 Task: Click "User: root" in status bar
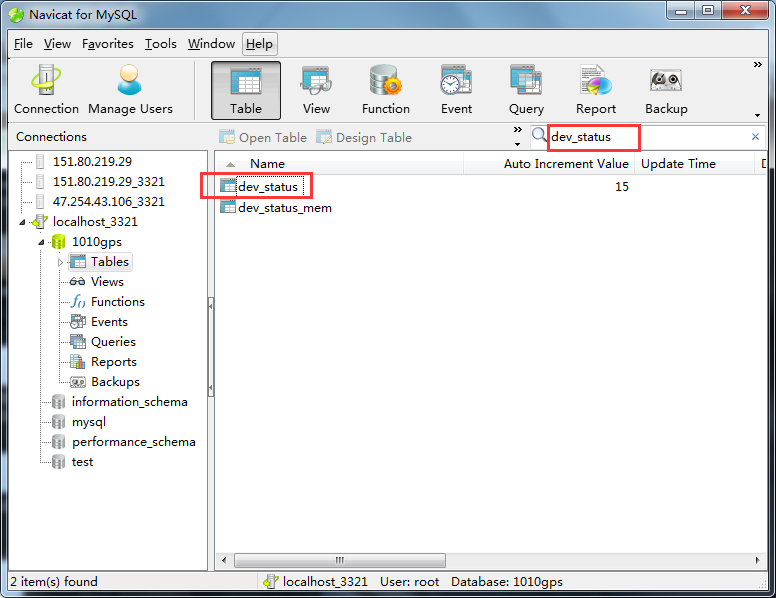pyautogui.click(x=409, y=581)
